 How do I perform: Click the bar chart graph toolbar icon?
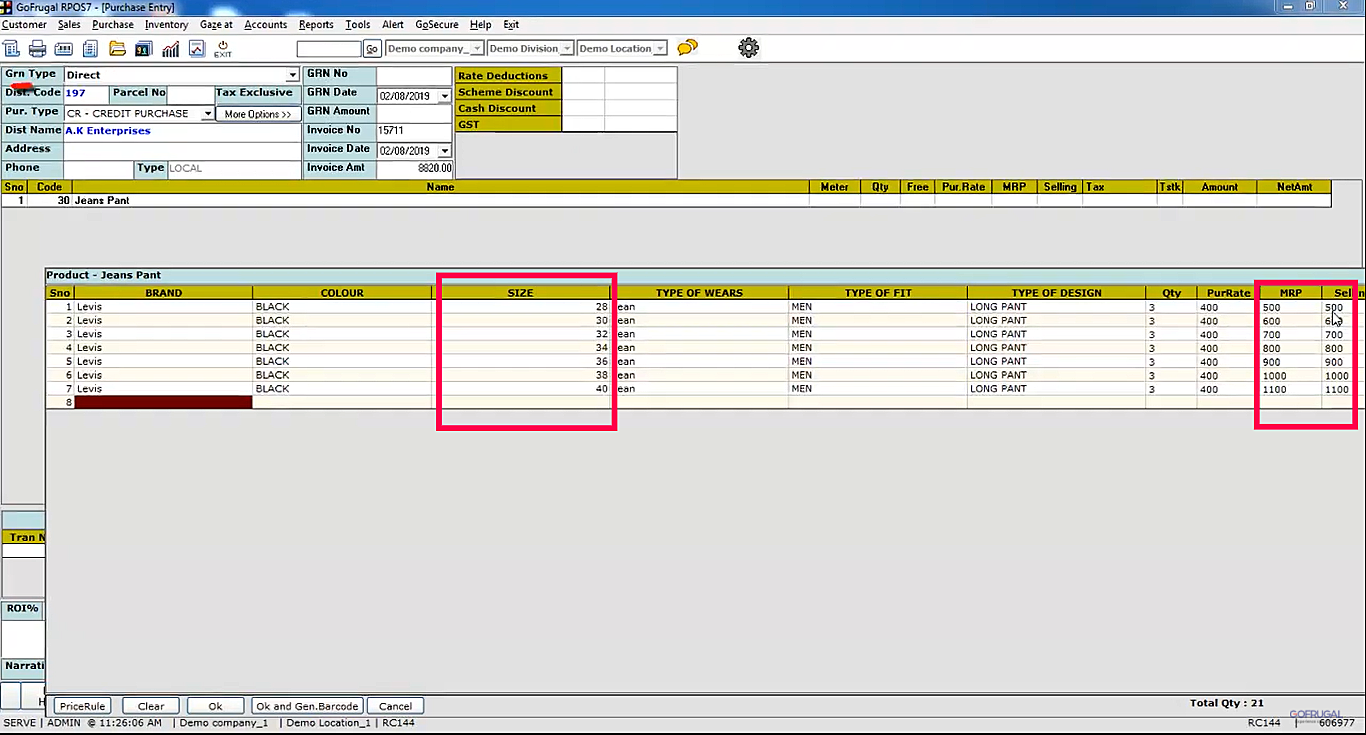click(171, 49)
